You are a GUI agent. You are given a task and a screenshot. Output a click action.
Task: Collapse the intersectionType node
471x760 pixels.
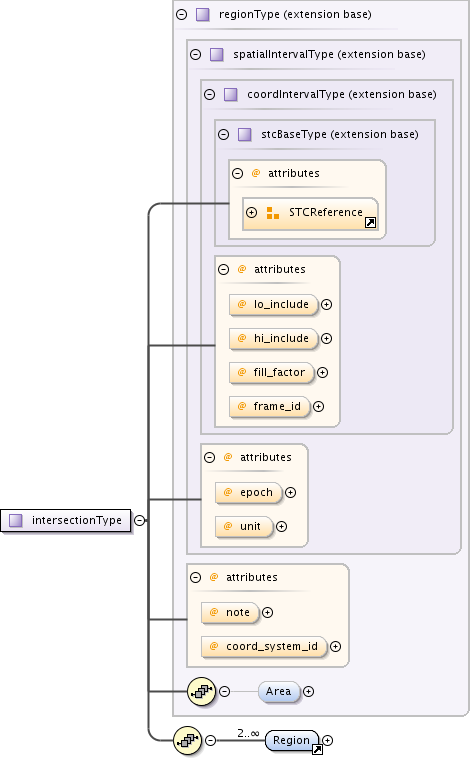140,520
